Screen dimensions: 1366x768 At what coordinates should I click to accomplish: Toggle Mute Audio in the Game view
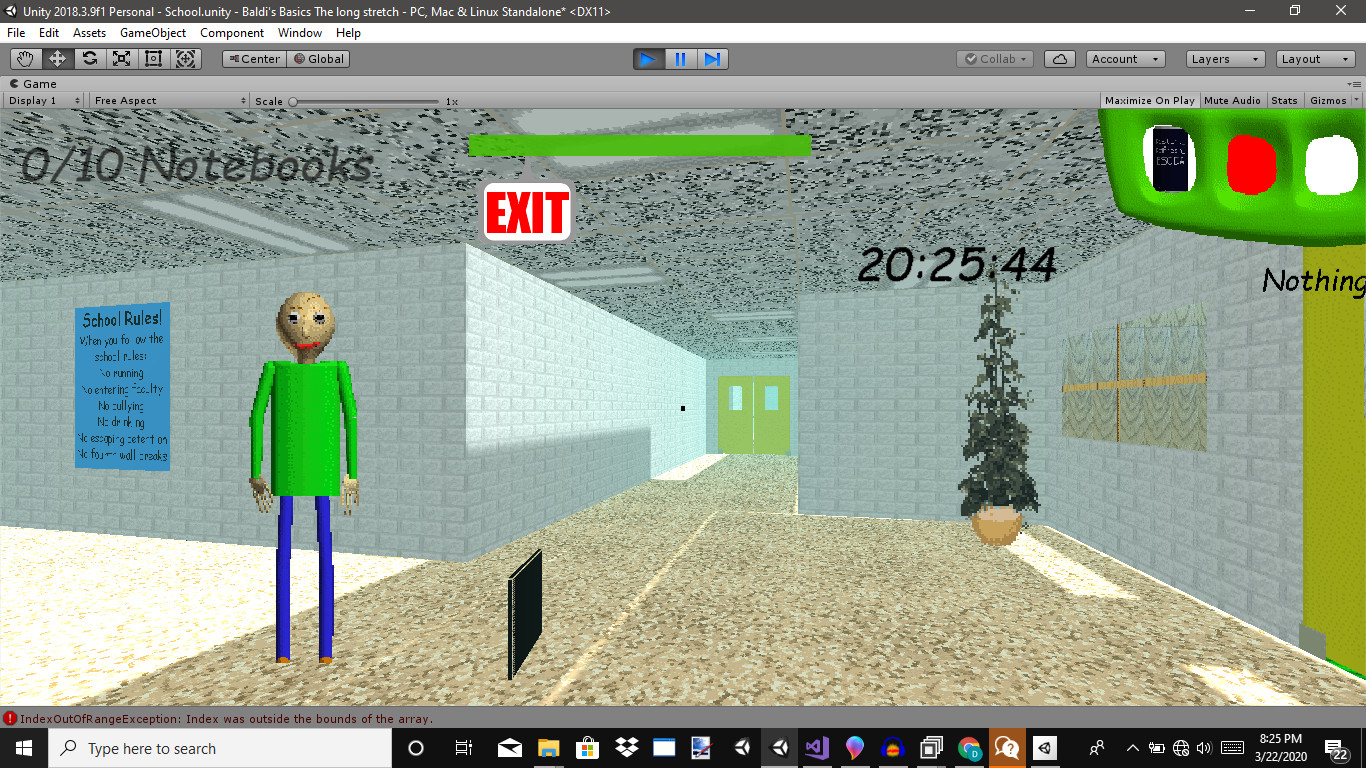pos(1232,101)
